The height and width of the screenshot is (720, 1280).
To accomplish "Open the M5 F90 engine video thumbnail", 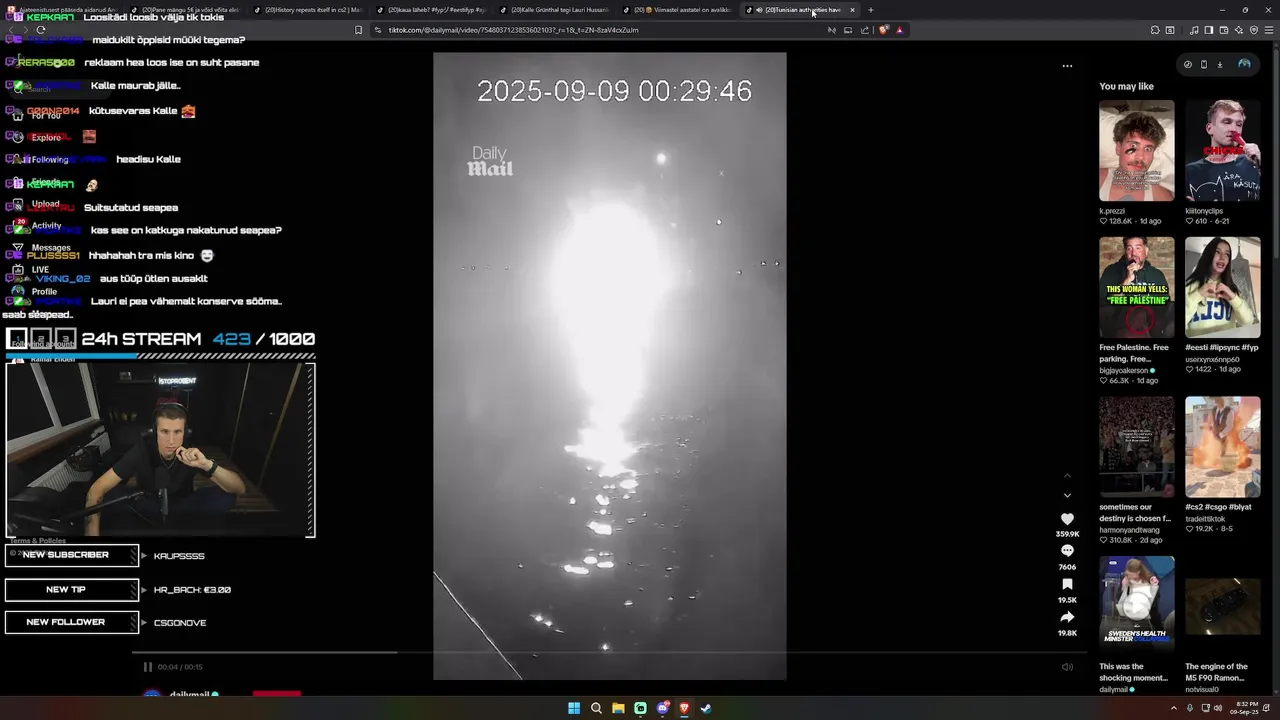I will click(1223, 607).
